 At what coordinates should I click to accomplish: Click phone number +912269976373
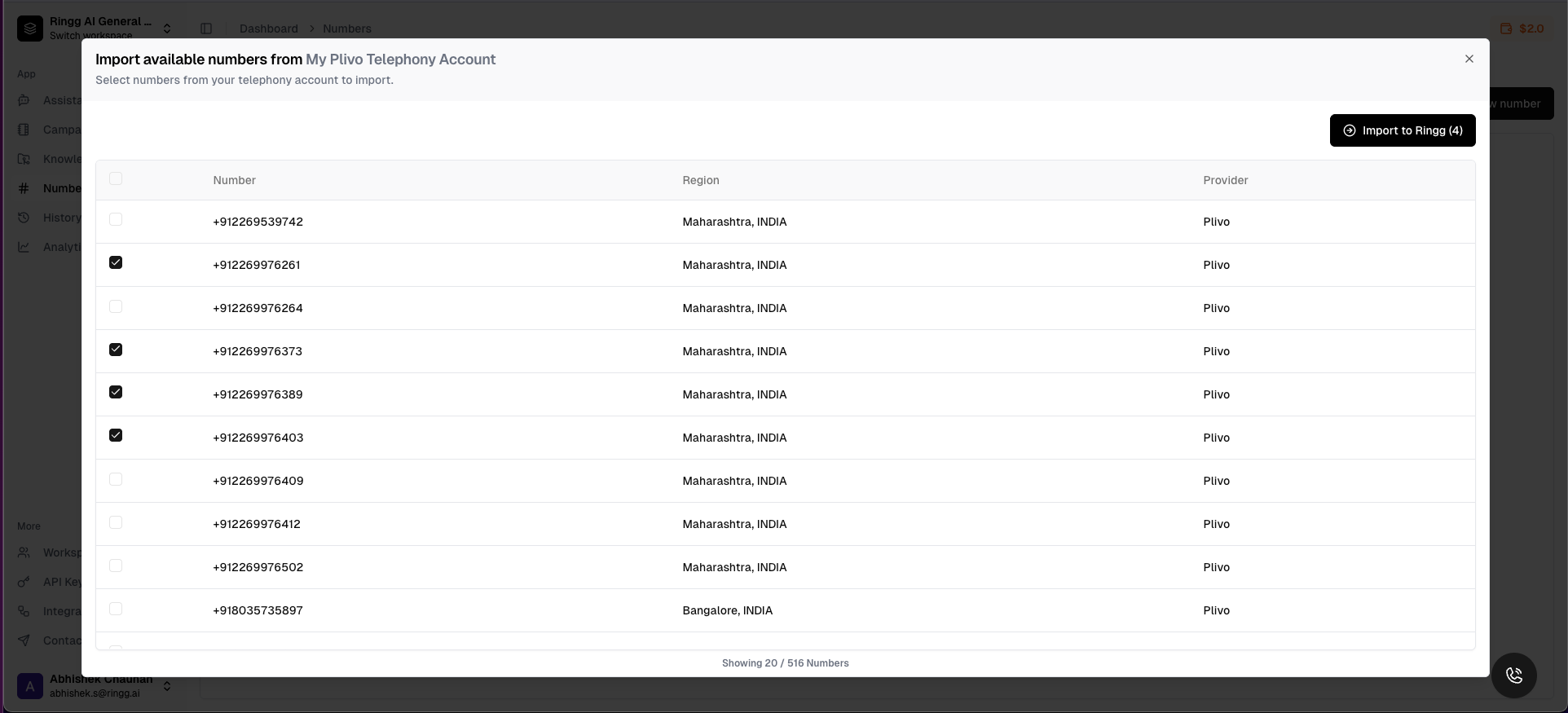(258, 351)
